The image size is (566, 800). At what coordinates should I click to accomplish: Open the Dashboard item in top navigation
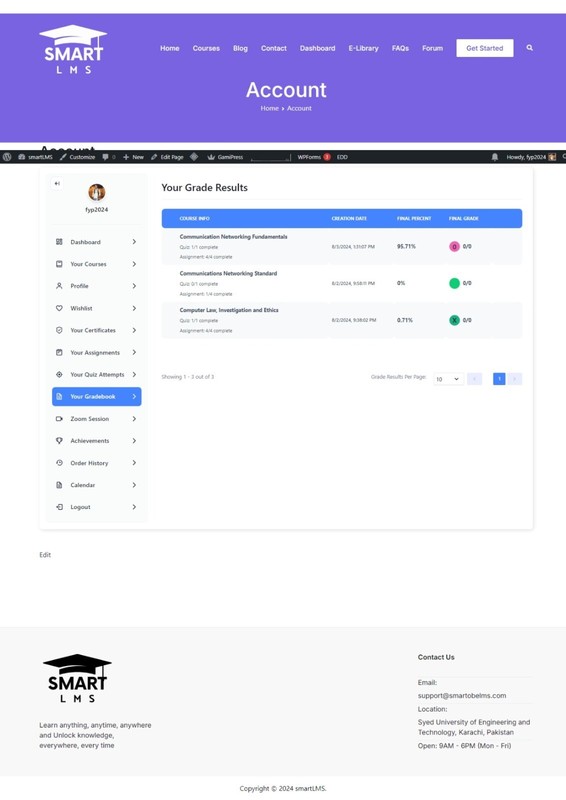317,48
